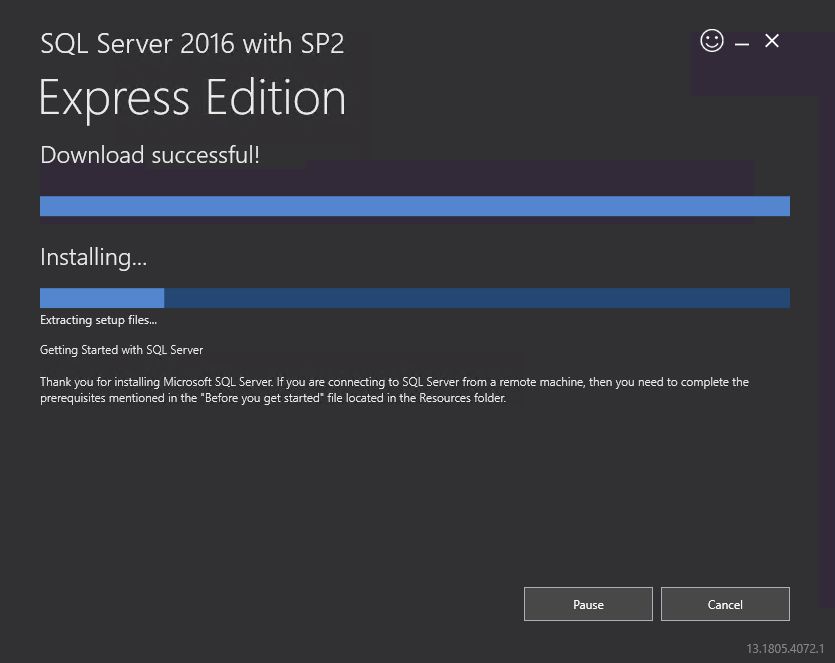Screen dimensions: 835x663
Task: Select the feedback emoticon in the title bar
Action: 711,41
